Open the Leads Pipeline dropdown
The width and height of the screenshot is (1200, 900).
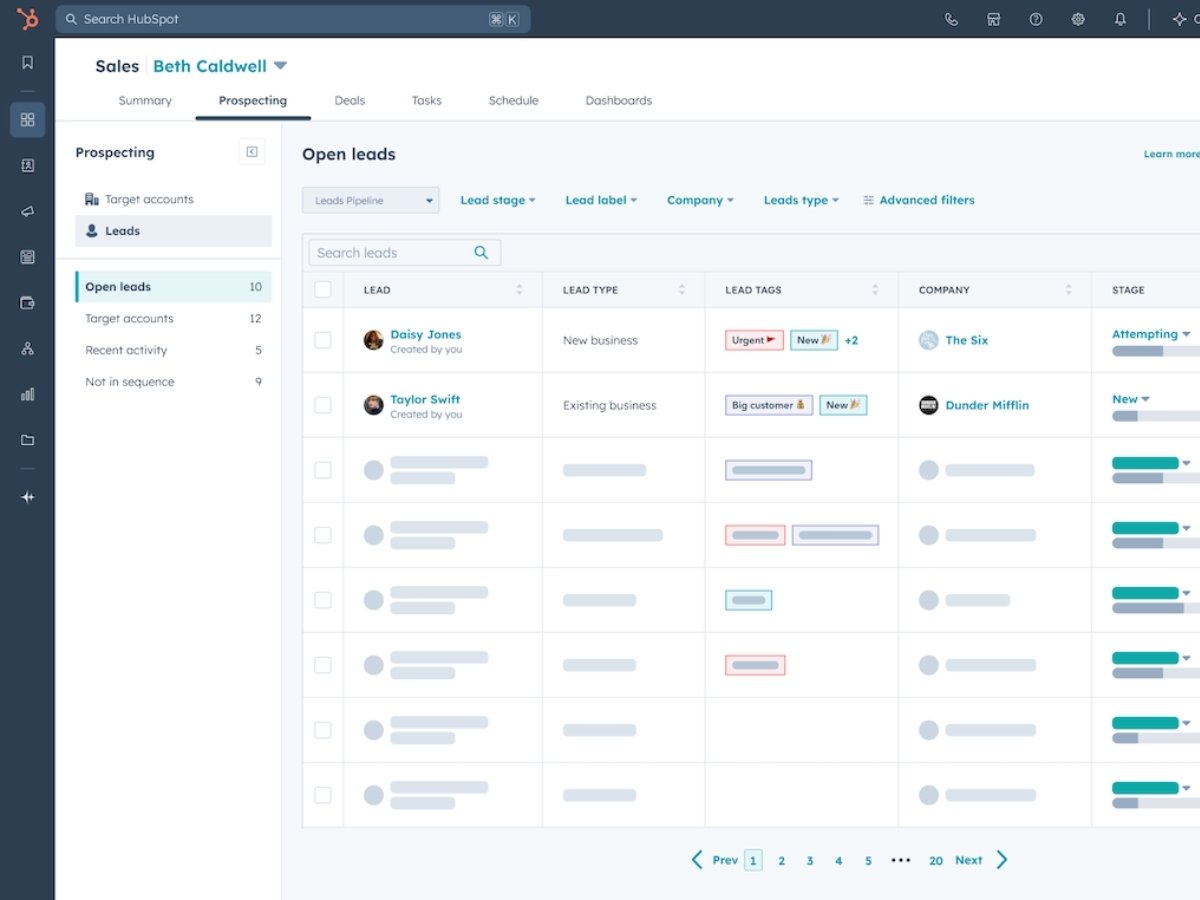tap(370, 200)
